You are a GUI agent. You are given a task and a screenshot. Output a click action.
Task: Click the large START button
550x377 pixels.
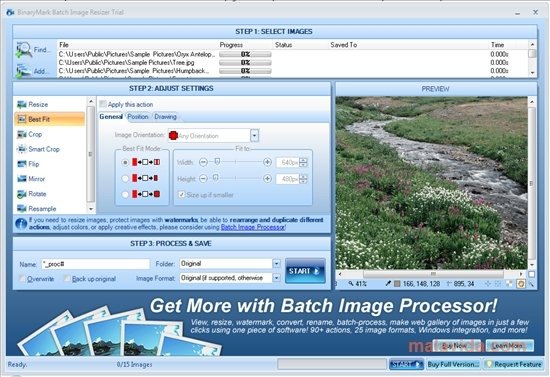(x=305, y=271)
